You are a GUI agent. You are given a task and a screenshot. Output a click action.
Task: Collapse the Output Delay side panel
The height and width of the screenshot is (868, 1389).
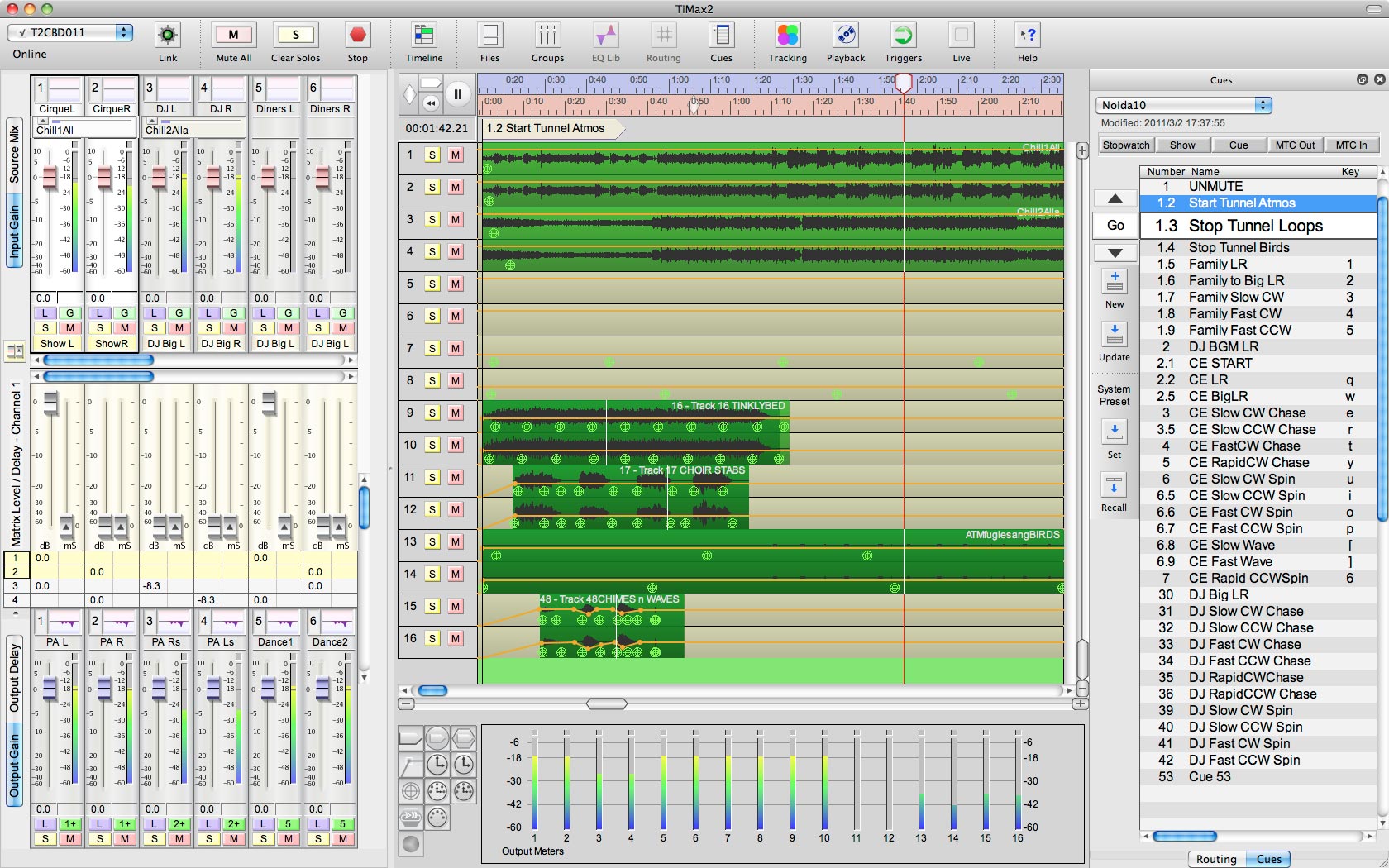coord(14,678)
